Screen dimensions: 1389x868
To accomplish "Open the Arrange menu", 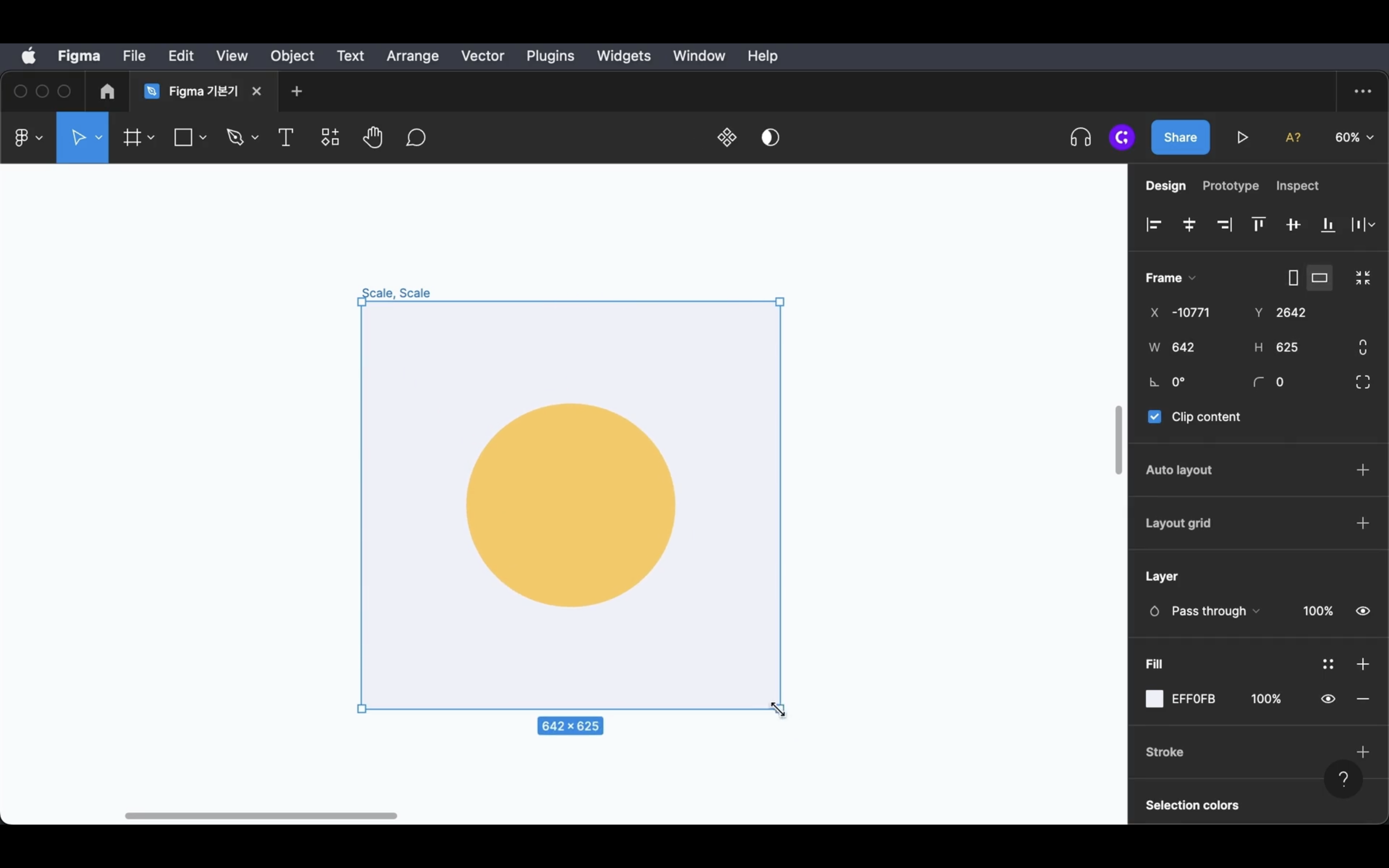I will [x=412, y=55].
